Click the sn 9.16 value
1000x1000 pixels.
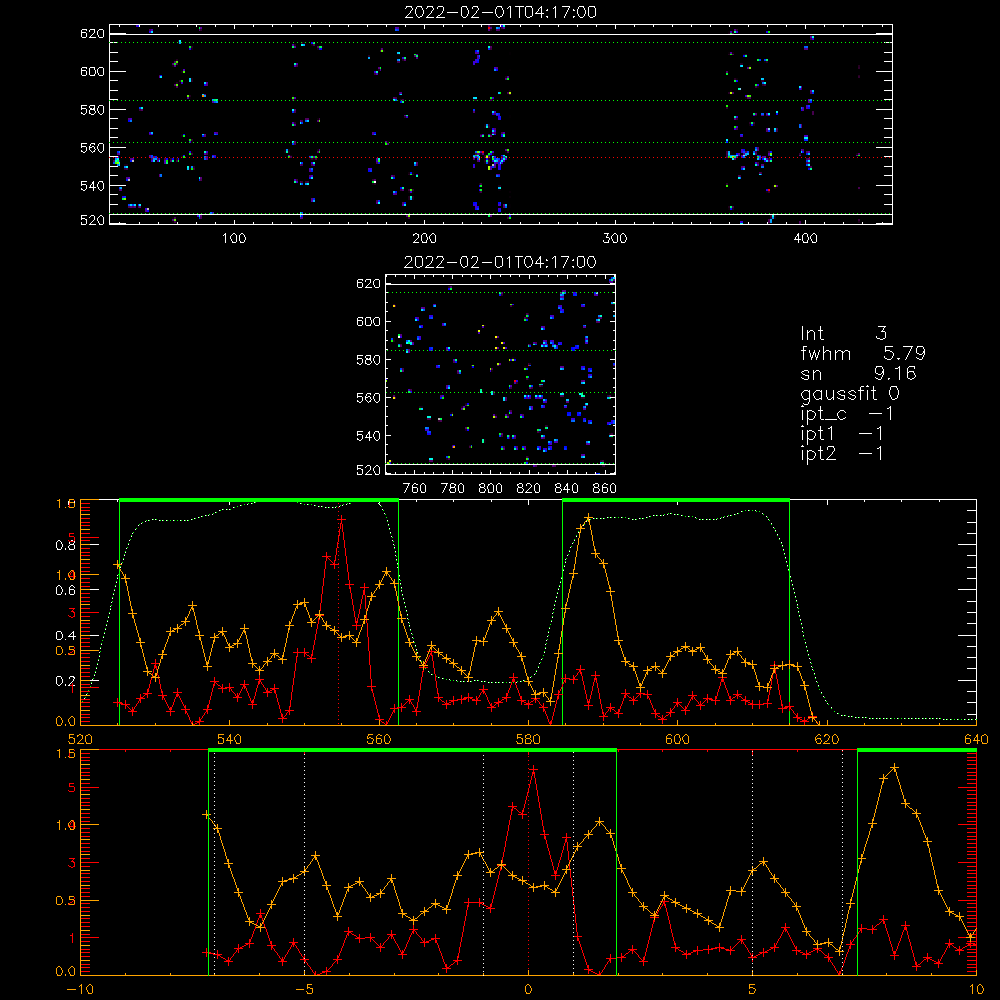858,373
